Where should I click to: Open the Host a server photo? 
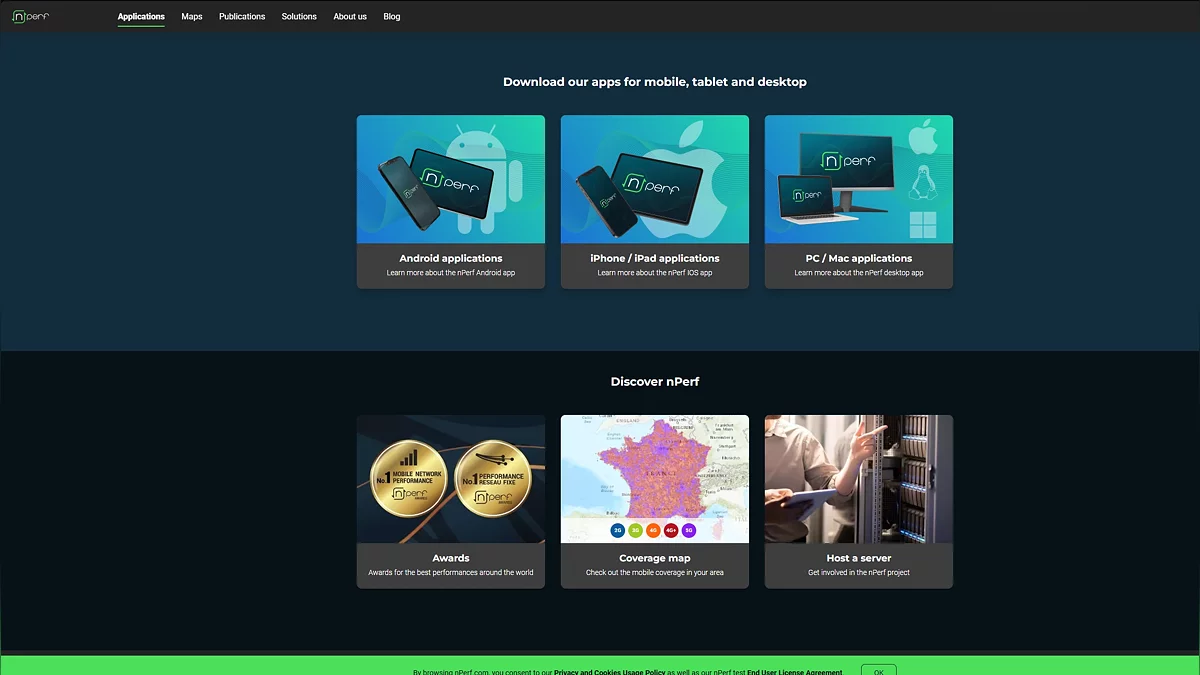click(858, 479)
